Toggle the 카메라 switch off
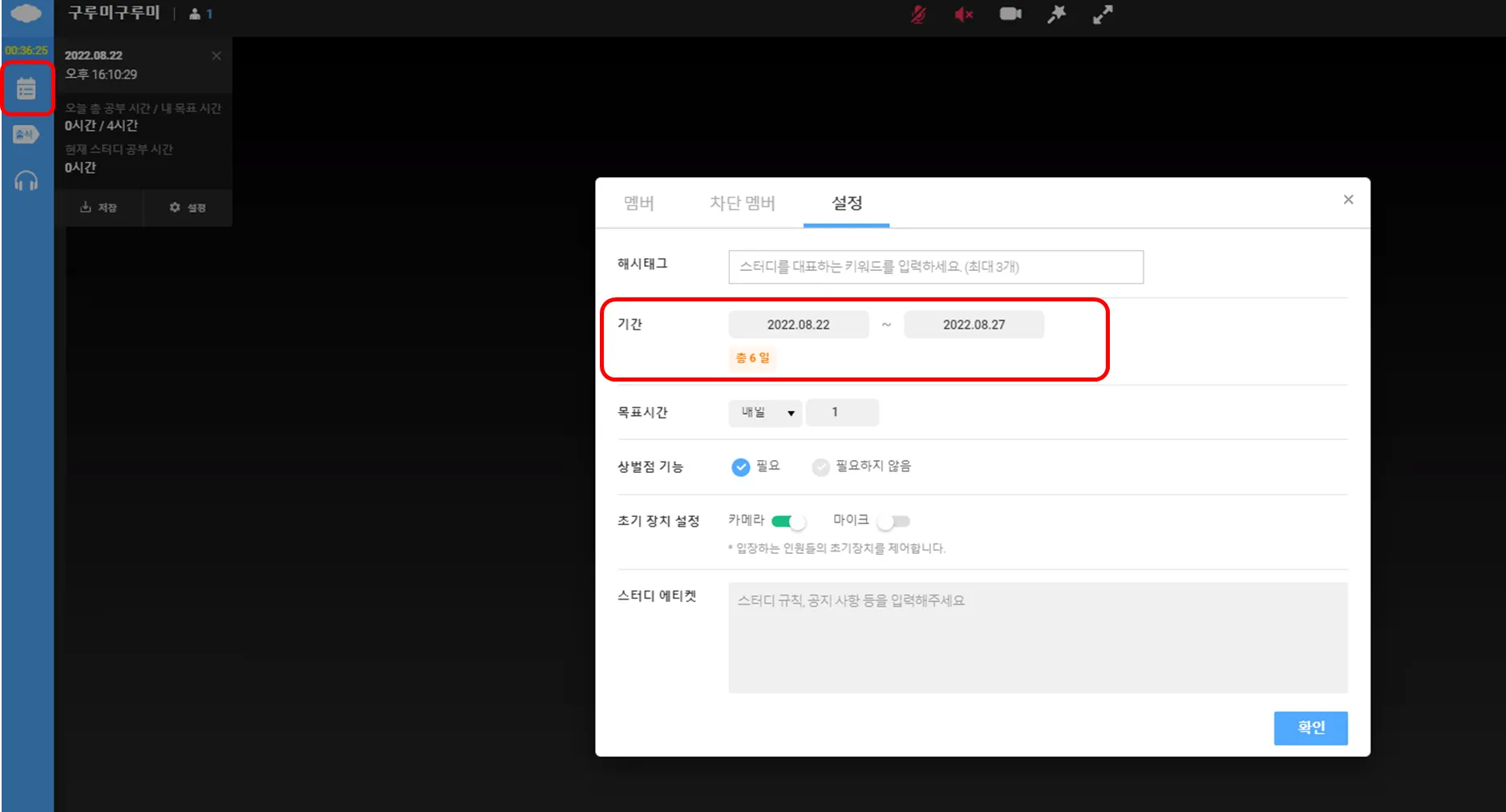Viewport: 1506px width, 812px height. tap(788, 522)
